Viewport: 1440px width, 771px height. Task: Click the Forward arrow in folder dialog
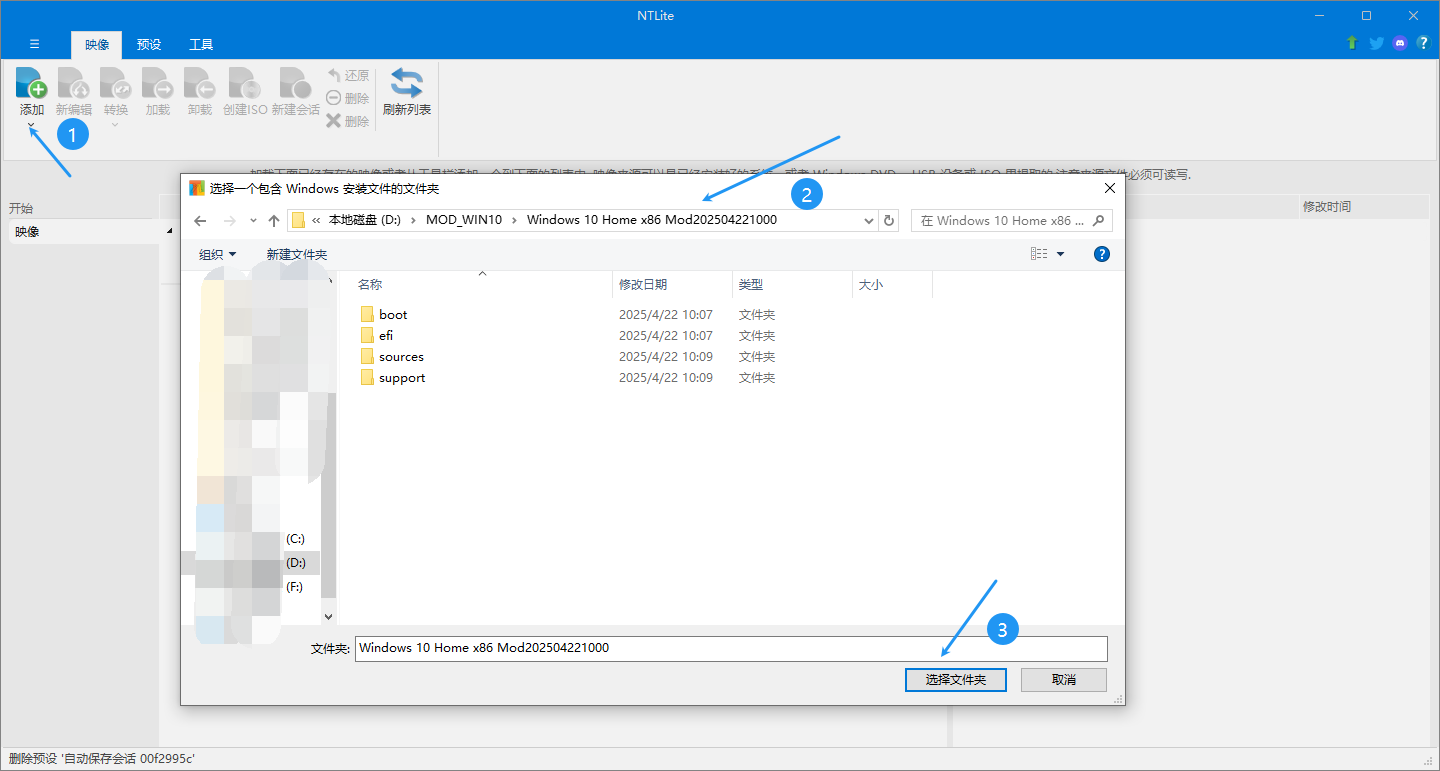229,220
